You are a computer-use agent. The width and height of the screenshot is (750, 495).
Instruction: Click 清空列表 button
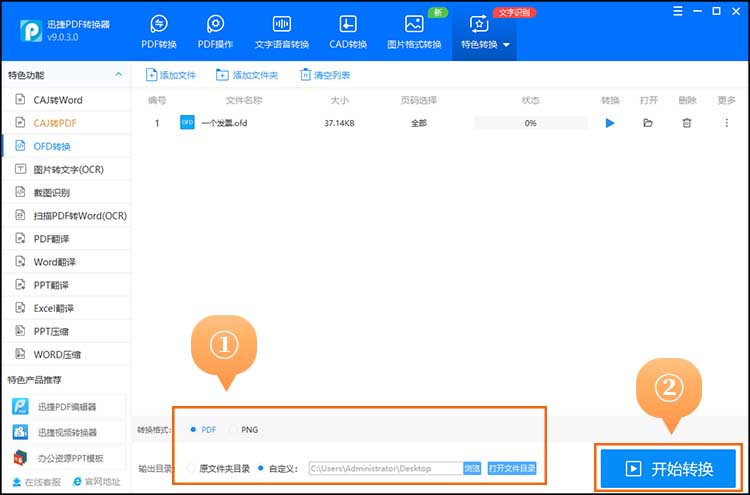pyautogui.click(x=325, y=75)
